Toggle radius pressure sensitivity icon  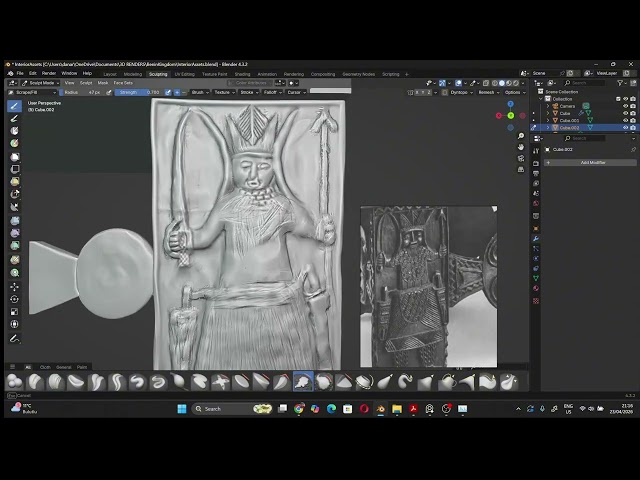coord(109,92)
